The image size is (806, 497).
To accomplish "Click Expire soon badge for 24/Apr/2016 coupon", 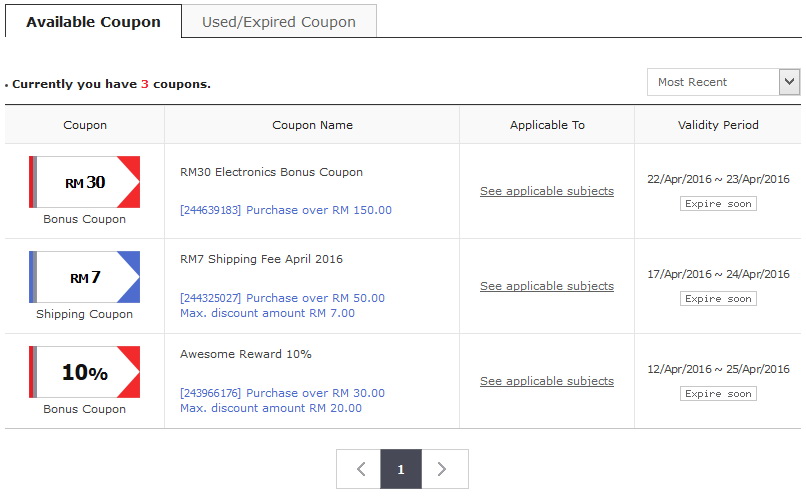I will click(718, 299).
